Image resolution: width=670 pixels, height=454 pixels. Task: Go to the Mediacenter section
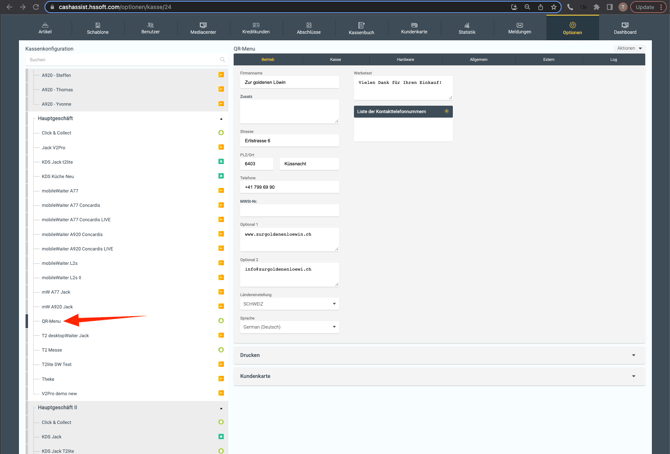tap(203, 28)
